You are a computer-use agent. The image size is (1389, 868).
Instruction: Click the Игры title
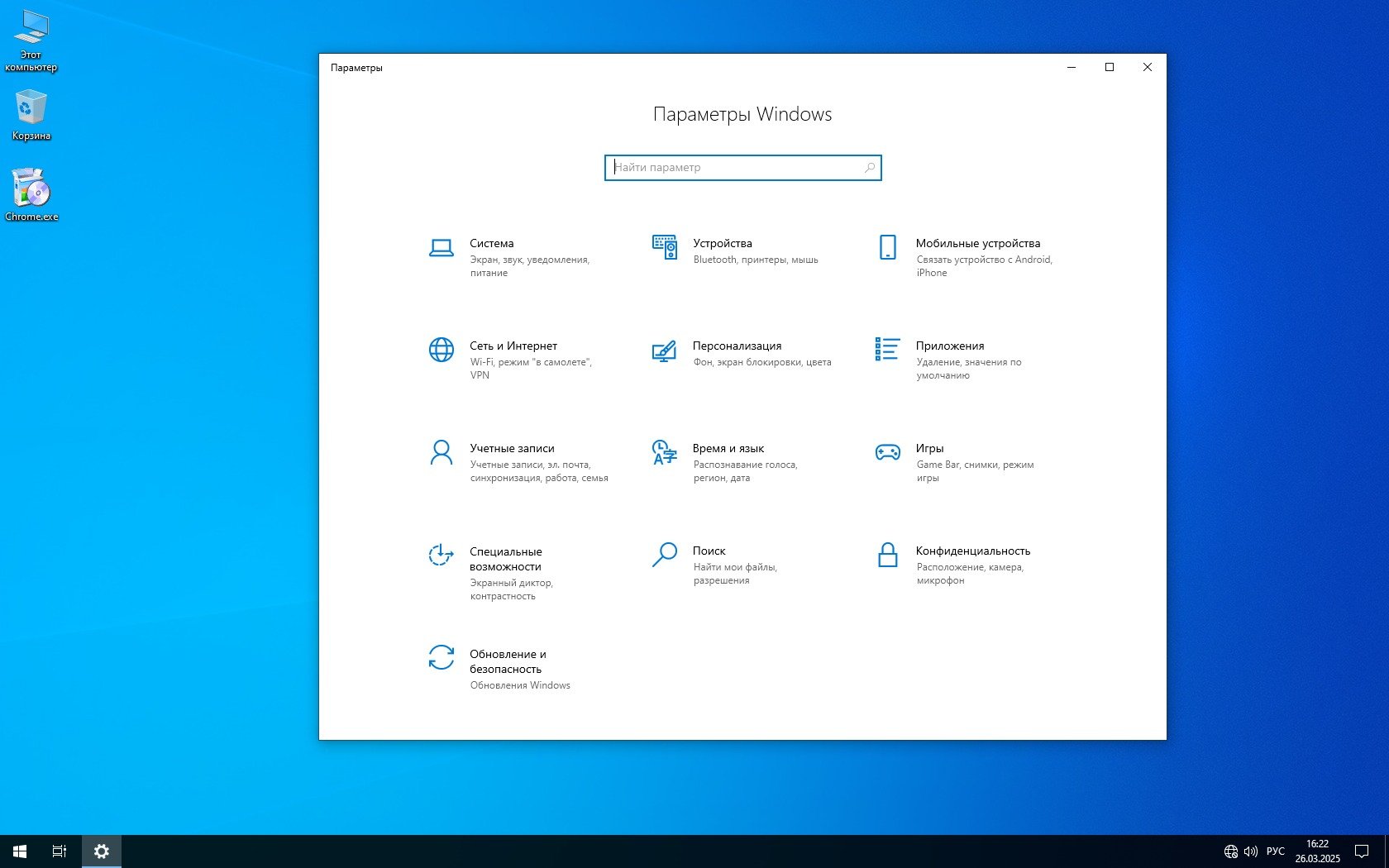coord(929,448)
